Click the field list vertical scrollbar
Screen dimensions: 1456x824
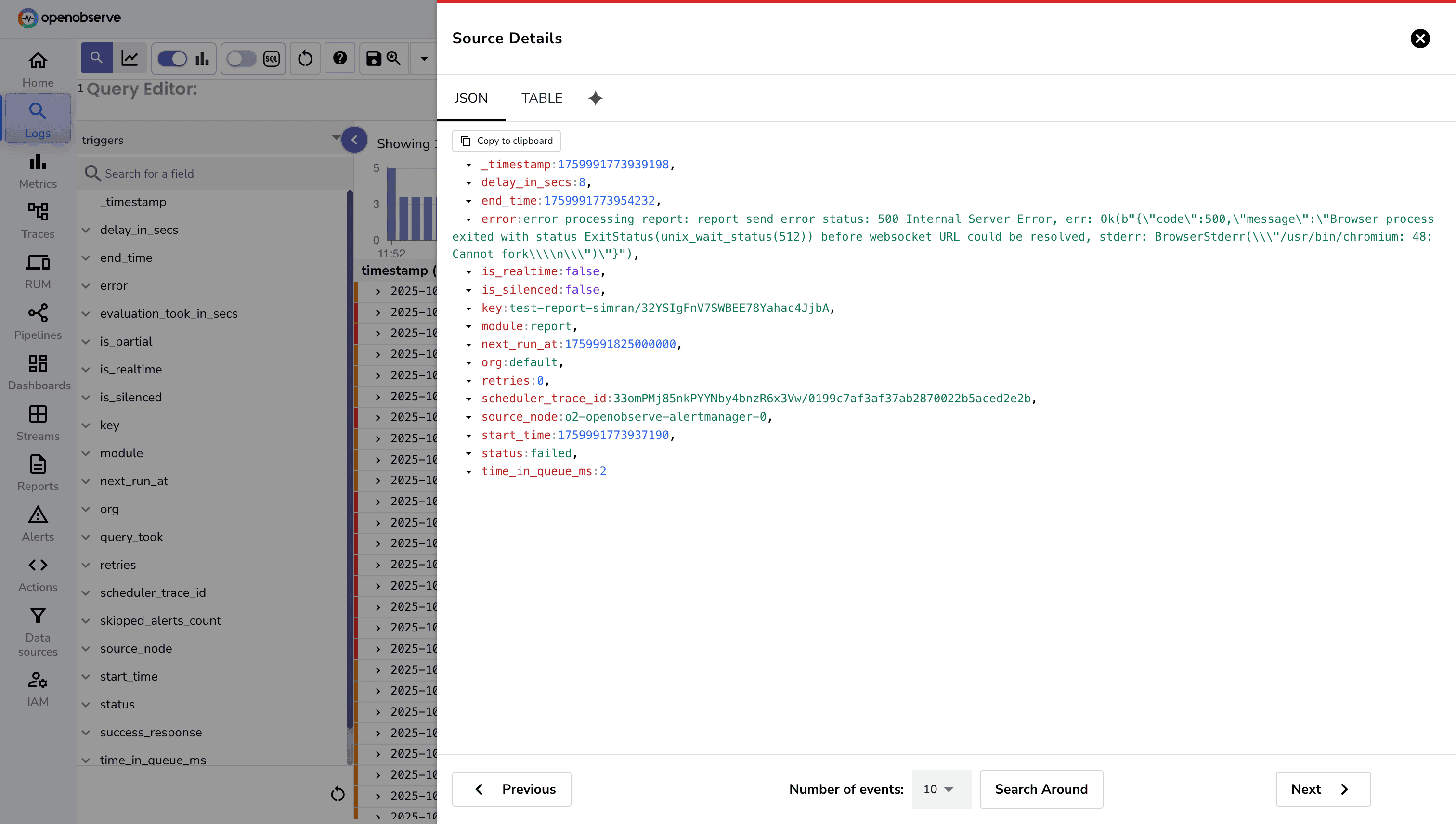tap(349, 453)
